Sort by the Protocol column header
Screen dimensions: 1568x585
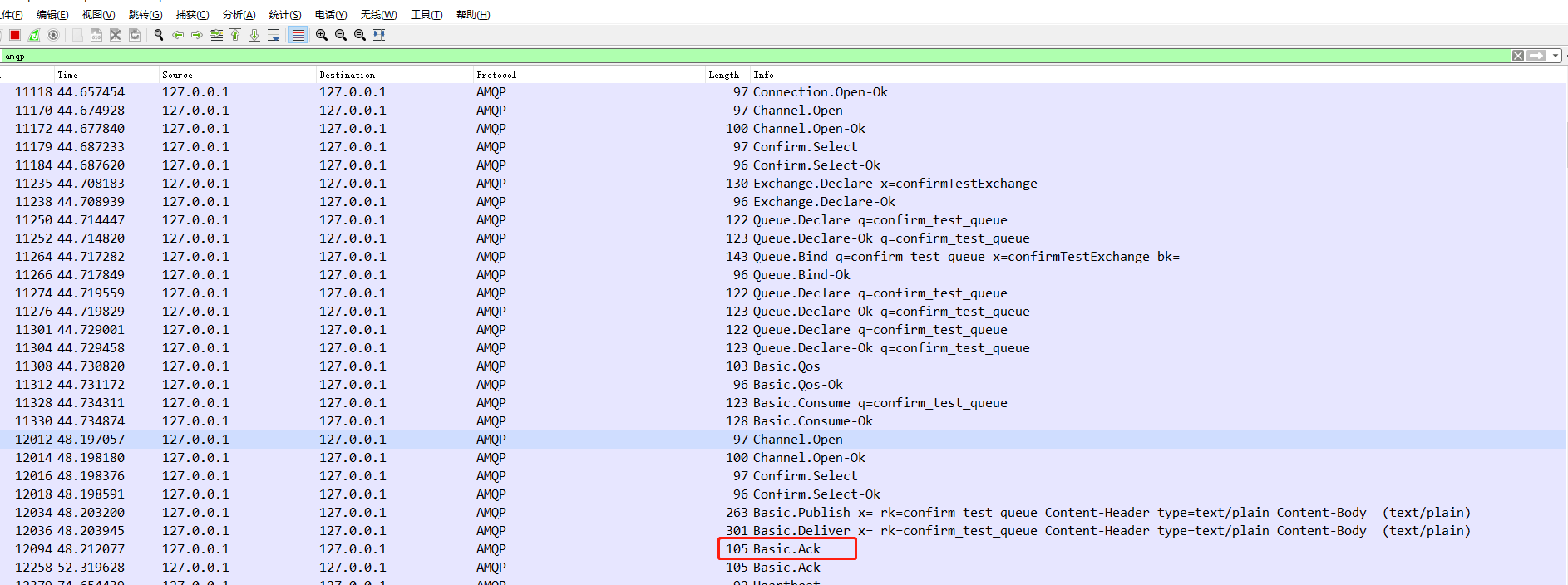pos(589,75)
